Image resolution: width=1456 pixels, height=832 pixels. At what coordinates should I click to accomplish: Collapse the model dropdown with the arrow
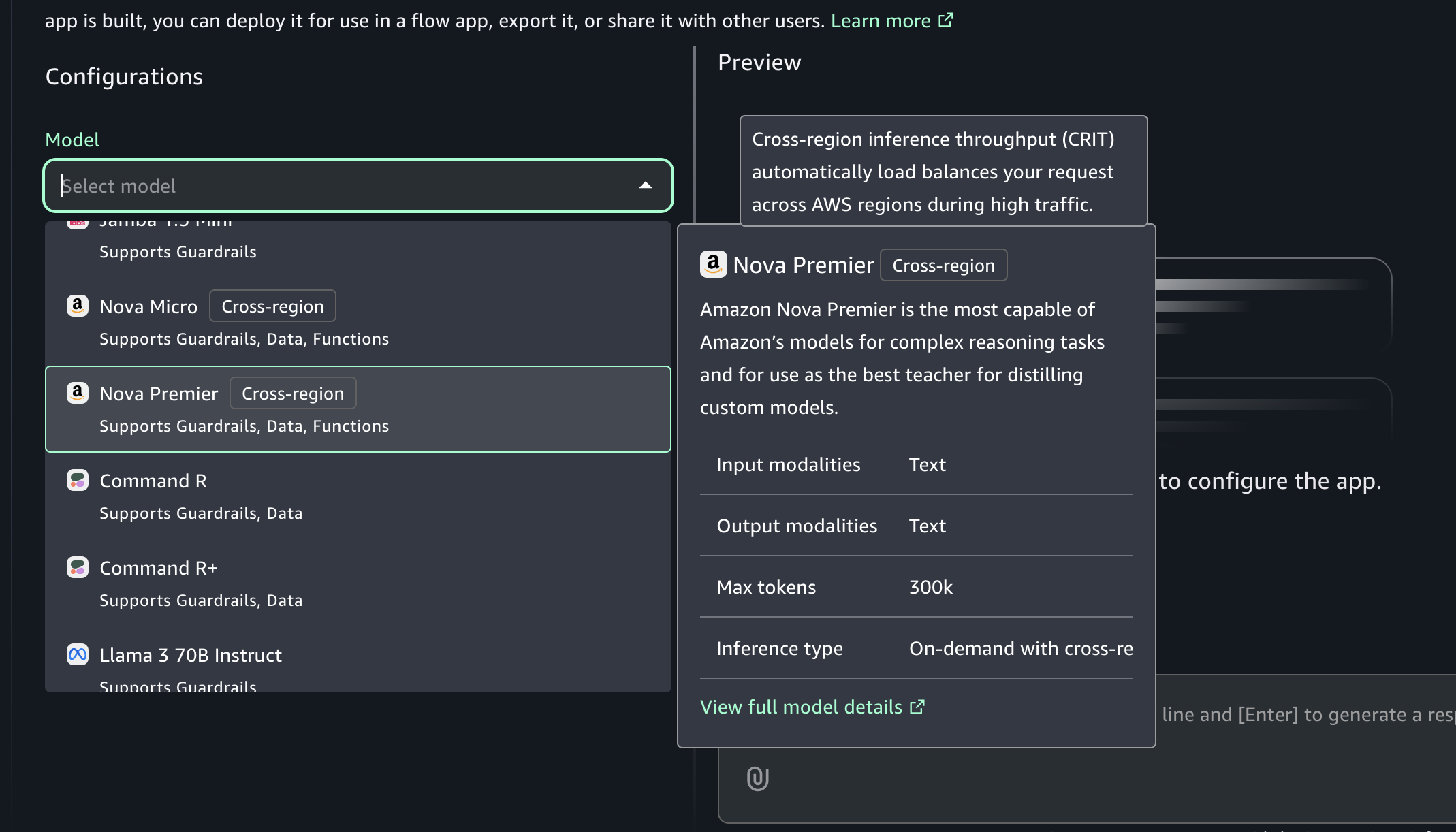(x=645, y=185)
